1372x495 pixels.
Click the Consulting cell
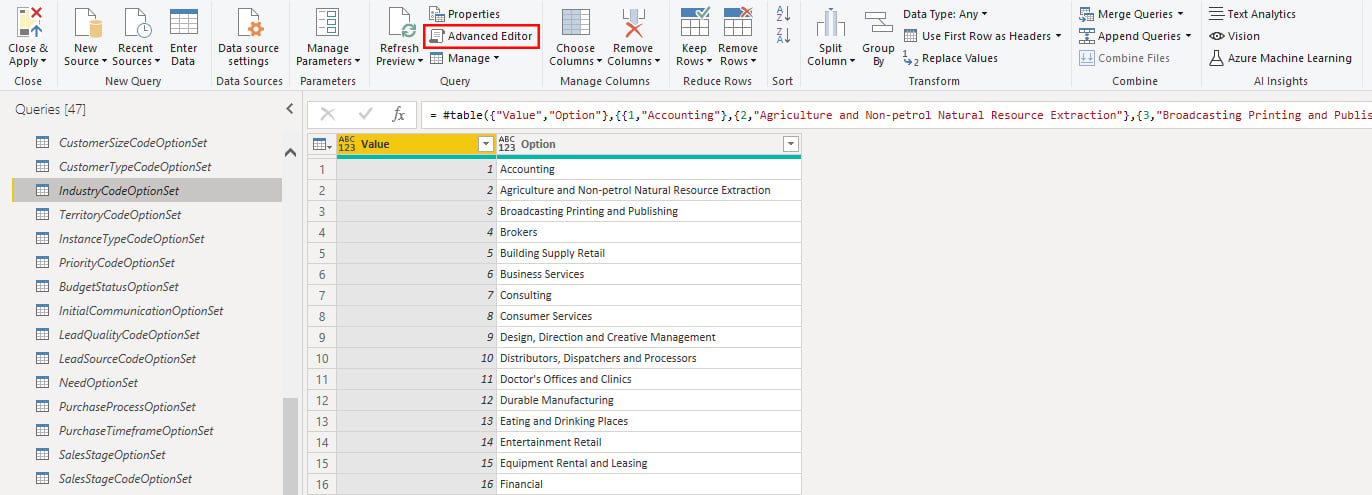648,295
